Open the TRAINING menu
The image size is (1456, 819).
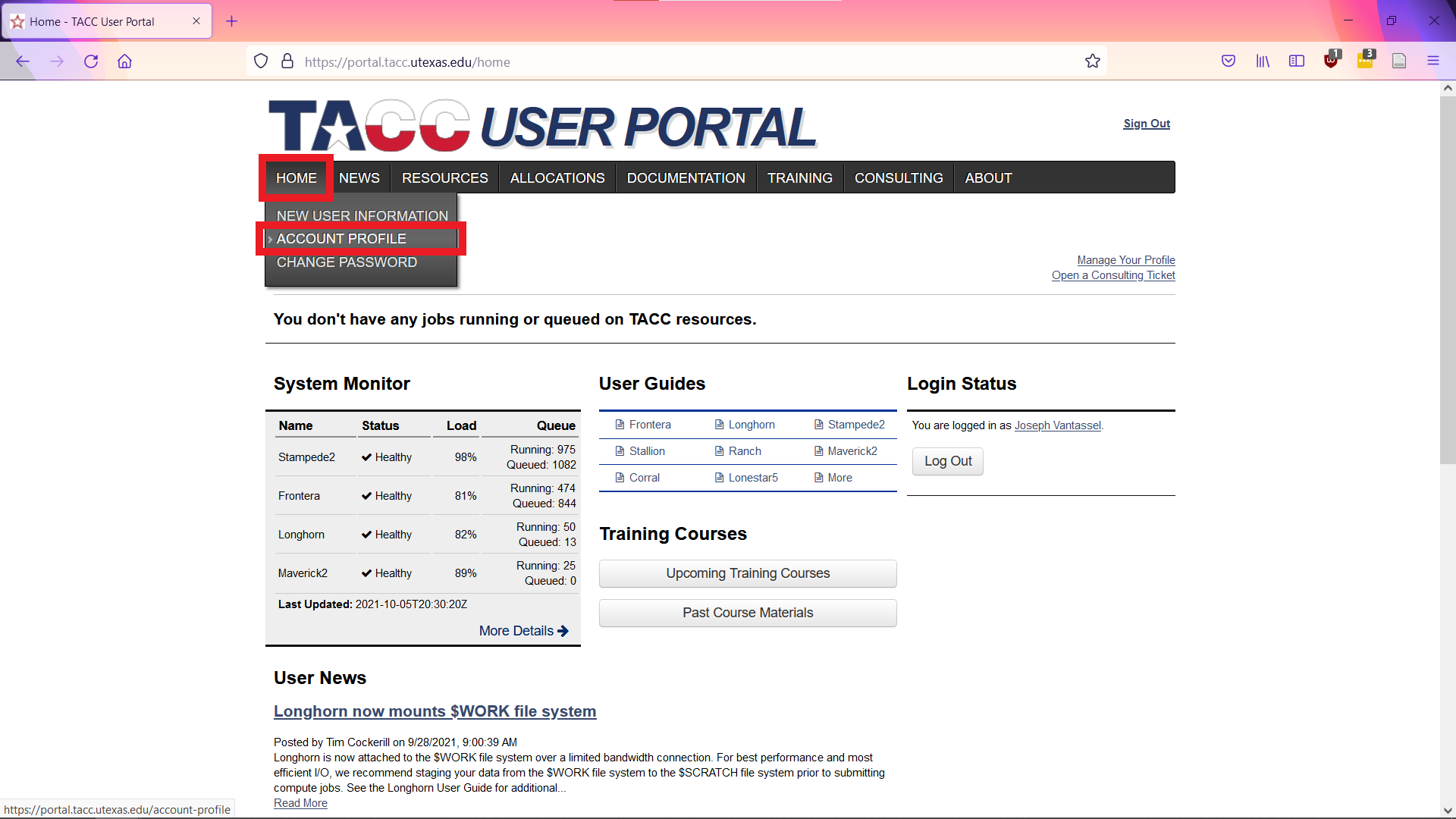[800, 177]
